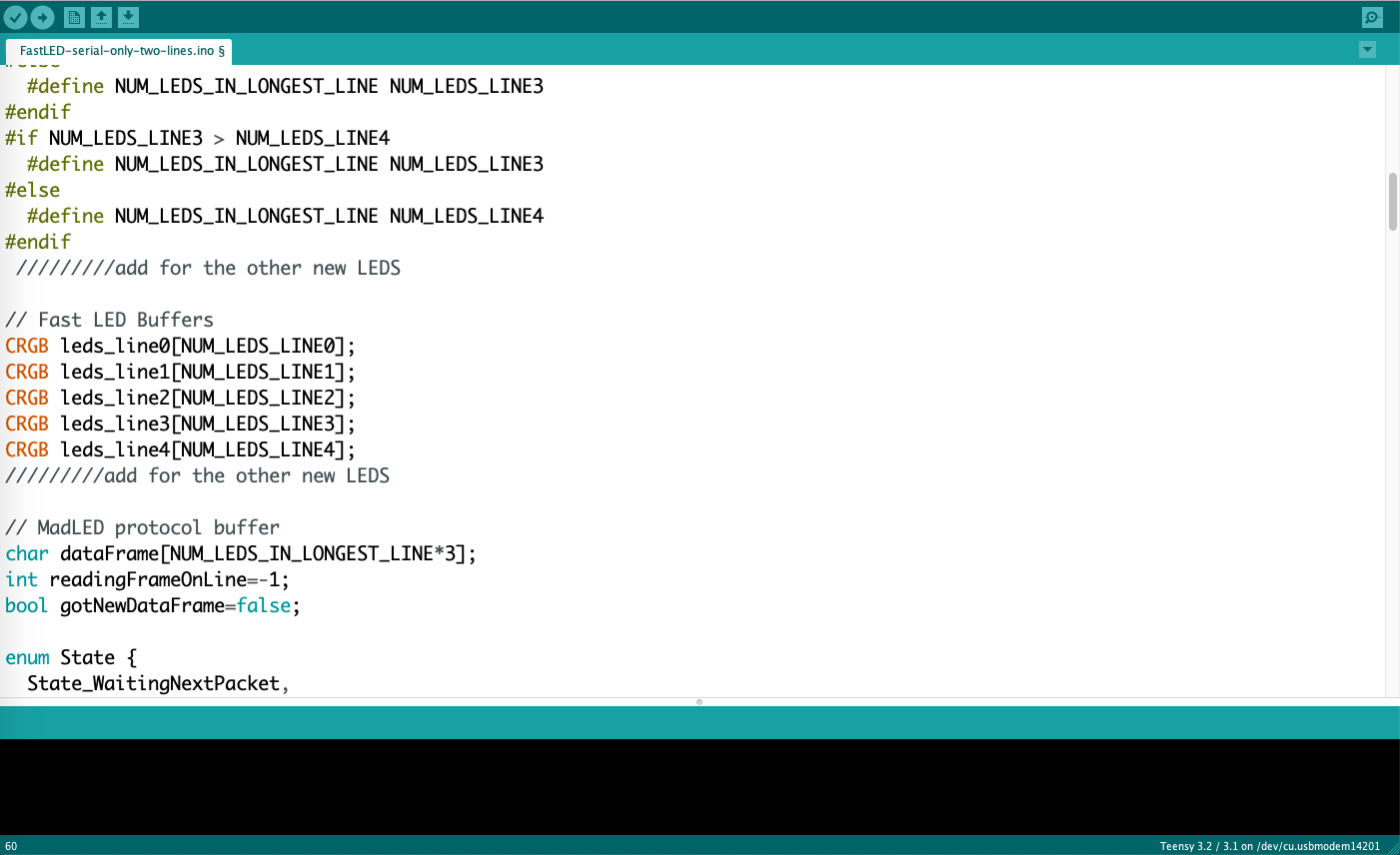Click '#if NUM_LEDS_LINE3 > NUM_LEDS_LINE4' line
The width and height of the screenshot is (1400, 855).
[x=197, y=138]
